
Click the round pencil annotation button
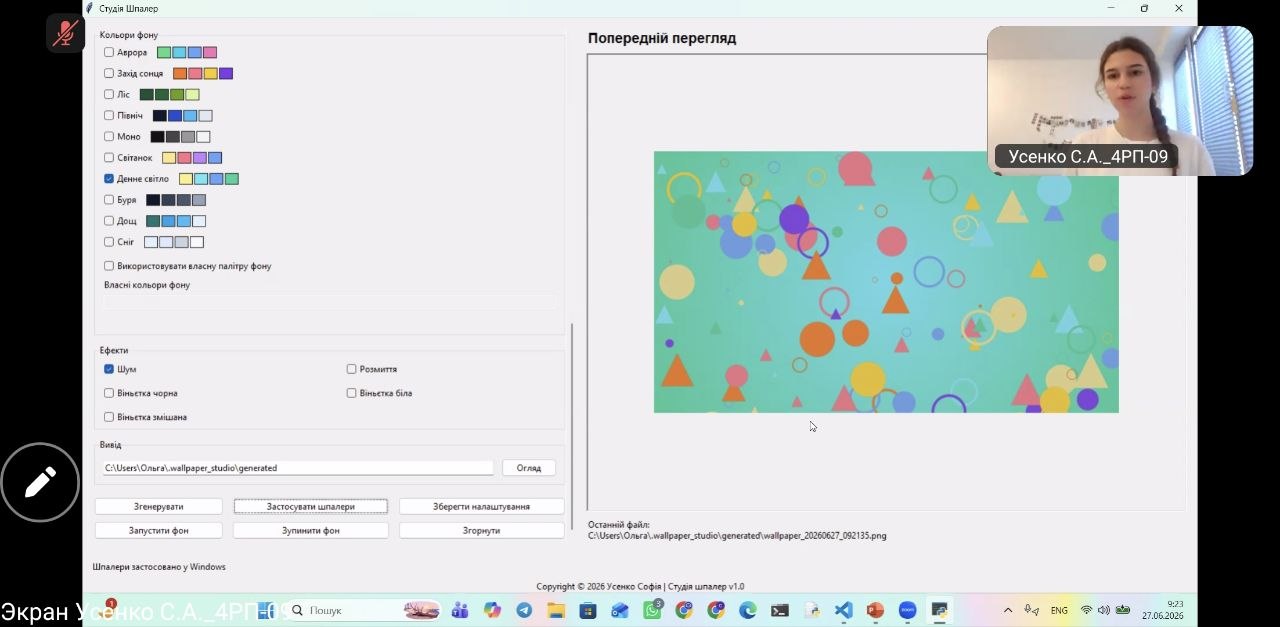(40, 483)
